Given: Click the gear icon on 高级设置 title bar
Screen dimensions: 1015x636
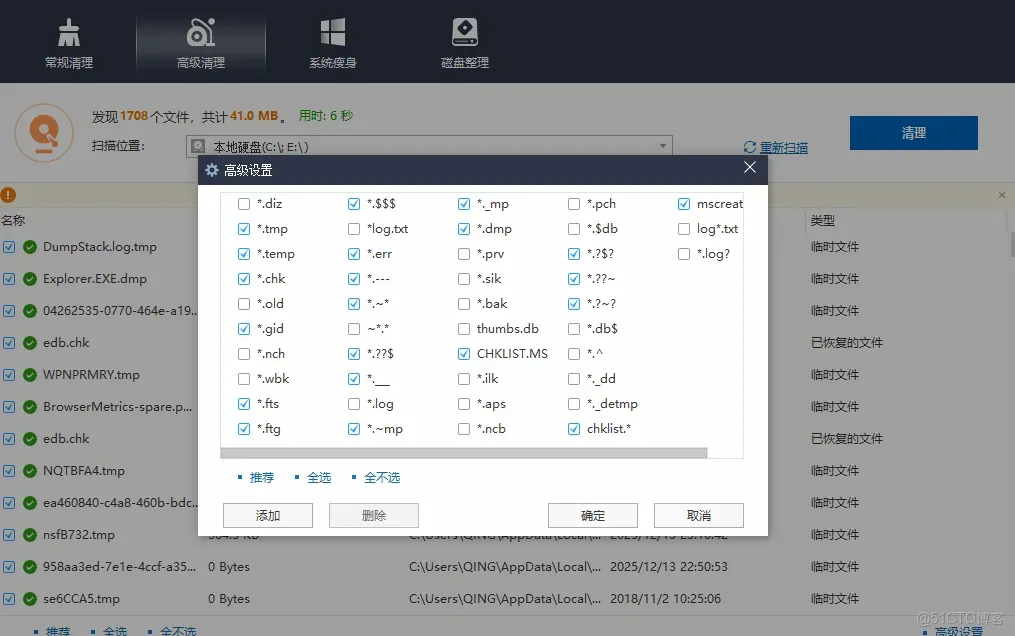Looking at the screenshot, I should [x=210, y=169].
